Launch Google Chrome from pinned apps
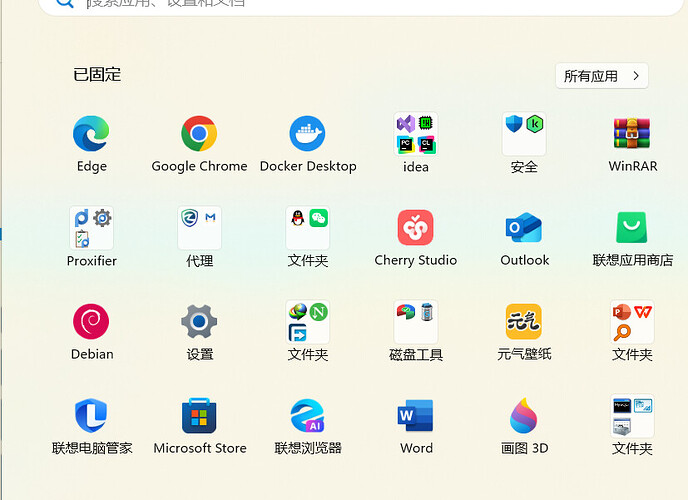The width and height of the screenshot is (688, 500). pyautogui.click(x=199, y=133)
